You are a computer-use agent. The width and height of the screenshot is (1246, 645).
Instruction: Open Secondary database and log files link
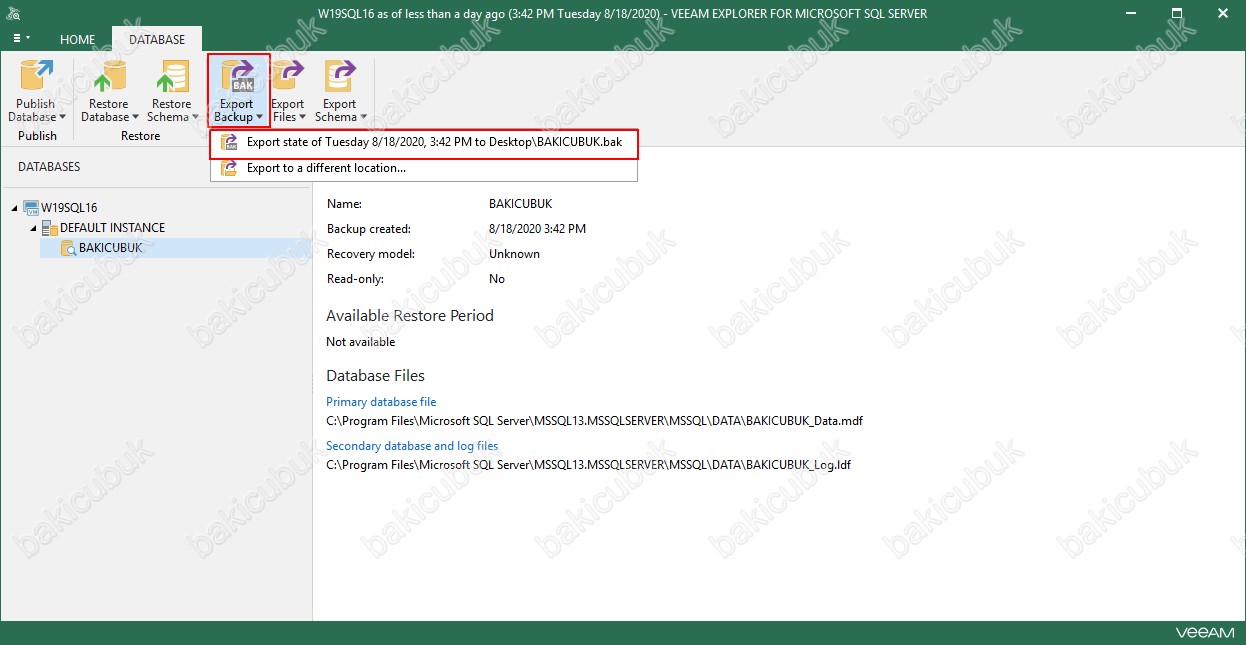pyautogui.click(x=412, y=446)
